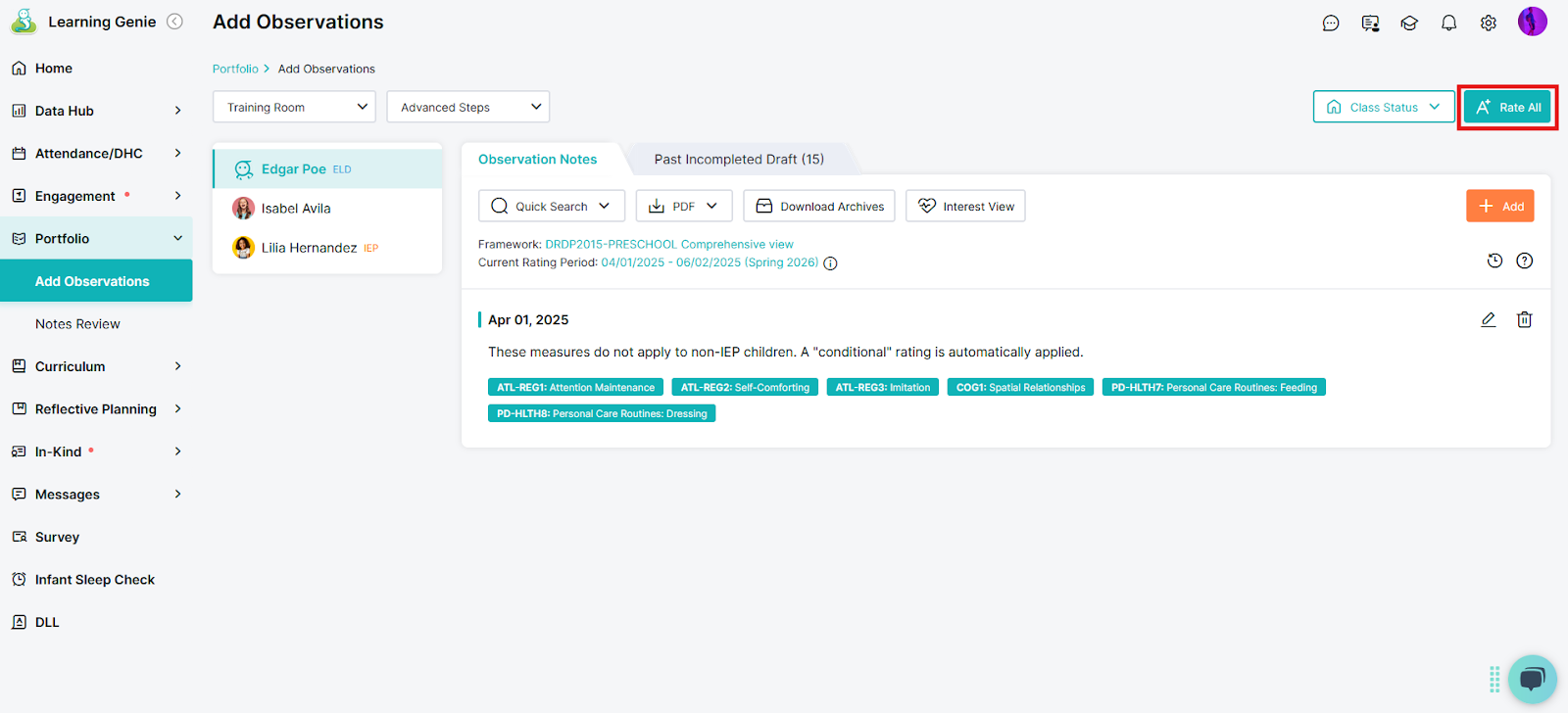The width and height of the screenshot is (1568, 713).
Task: Expand the Engagement menu
Action: pyautogui.click(x=96, y=196)
